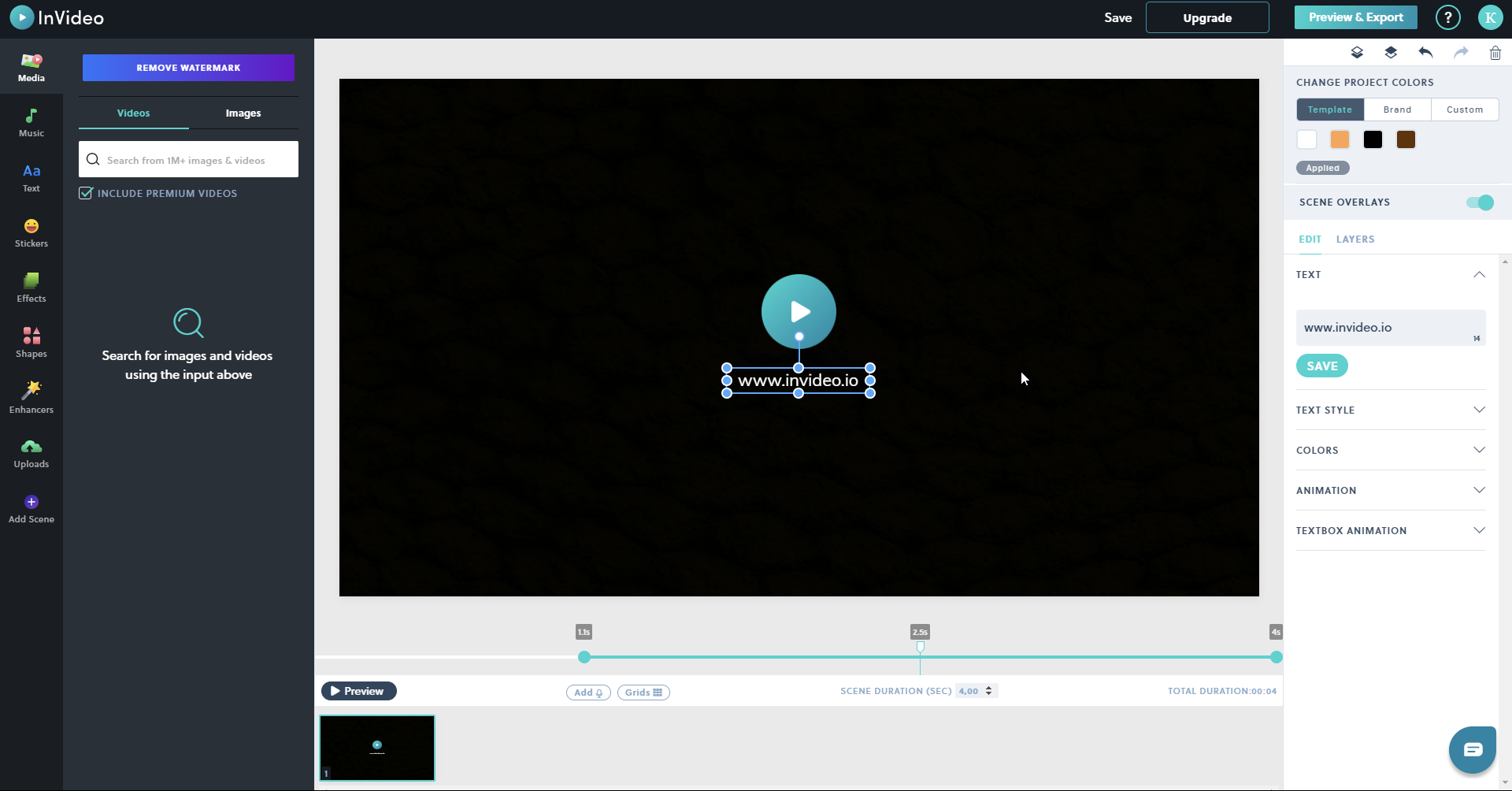Click the rotation handle above the textbox
This screenshot has height=791, width=1512.
pos(799,336)
